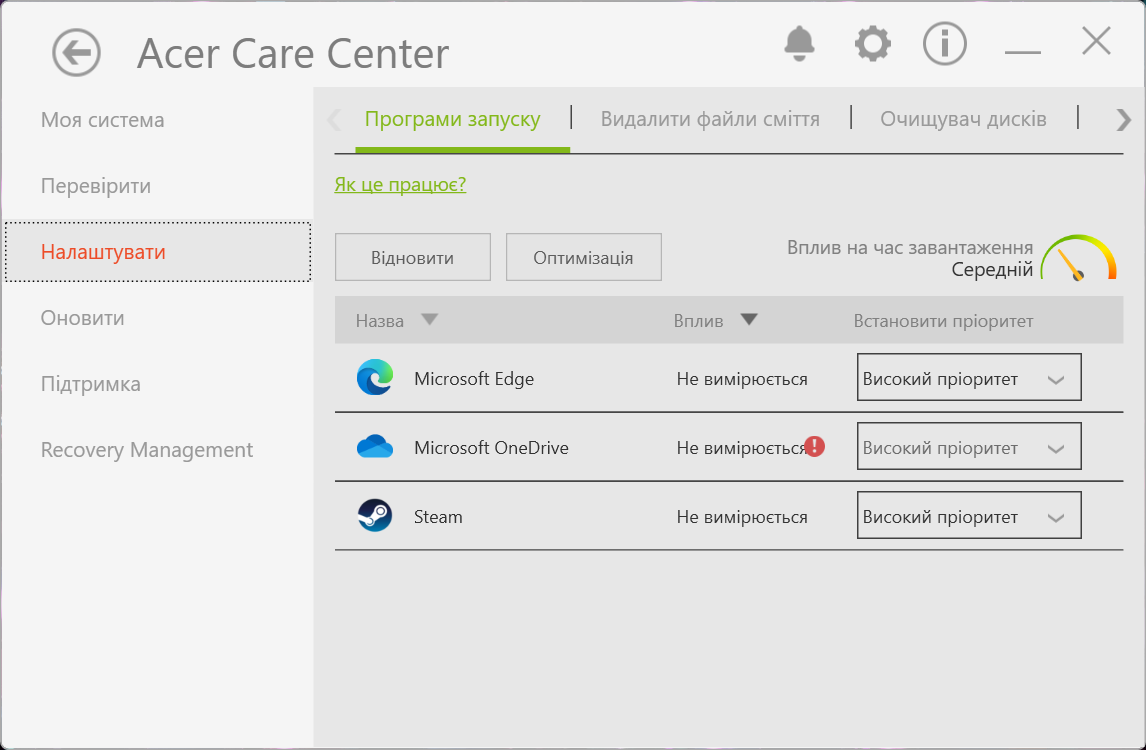The image size is (1146, 750).
Task: Open the Як це працює? link
Action: [400, 185]
